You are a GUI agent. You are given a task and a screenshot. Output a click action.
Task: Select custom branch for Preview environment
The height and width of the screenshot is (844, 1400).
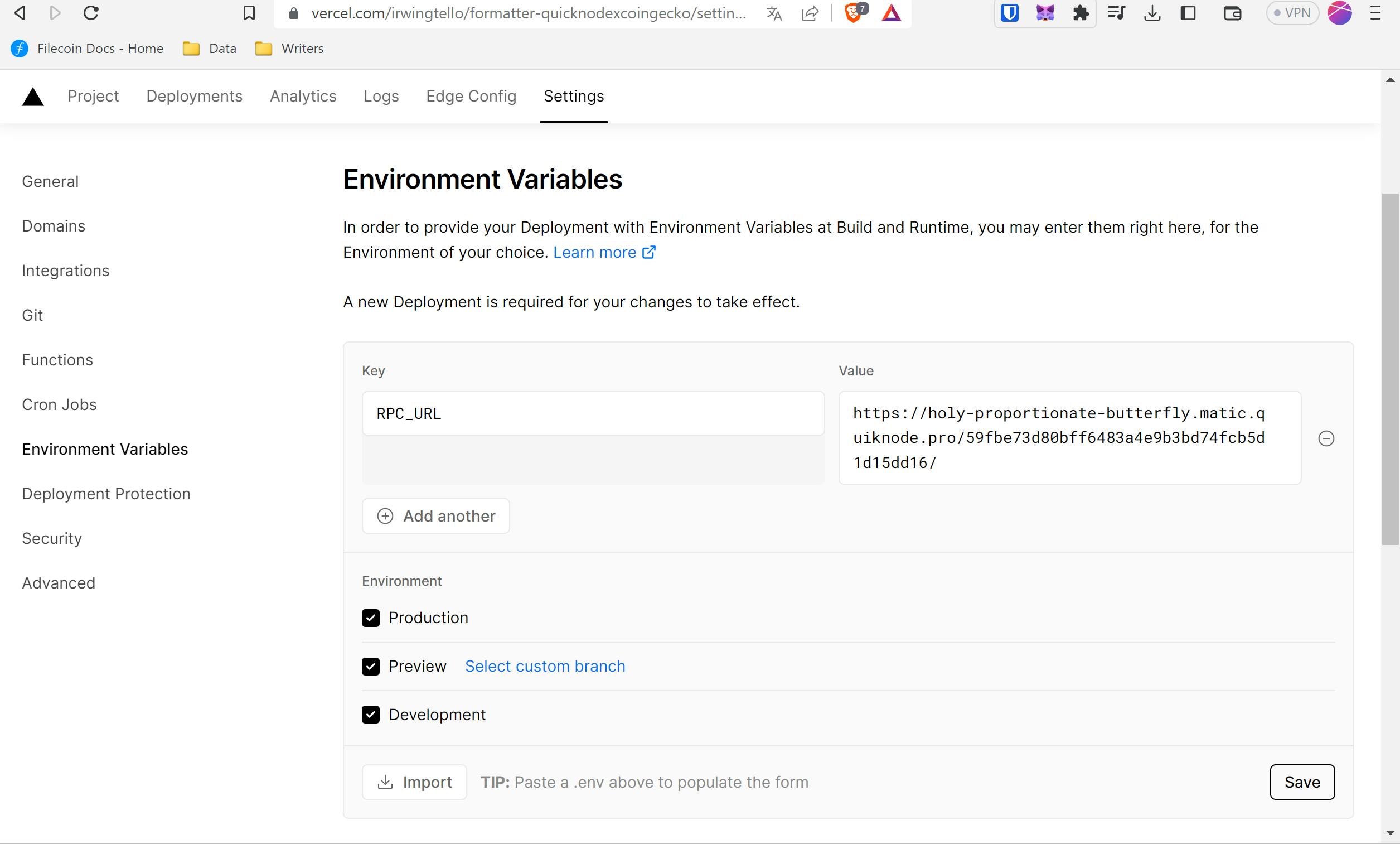pyautogui.click(x=545, y=665)
